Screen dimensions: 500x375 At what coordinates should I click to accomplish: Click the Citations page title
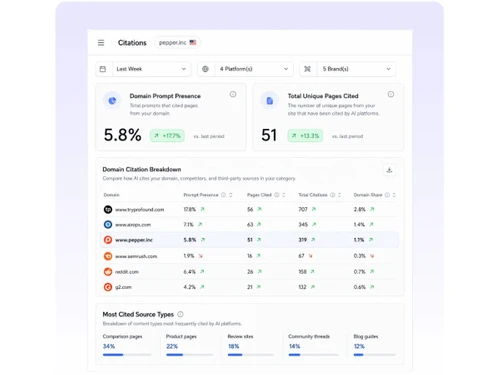pos(132,43)
